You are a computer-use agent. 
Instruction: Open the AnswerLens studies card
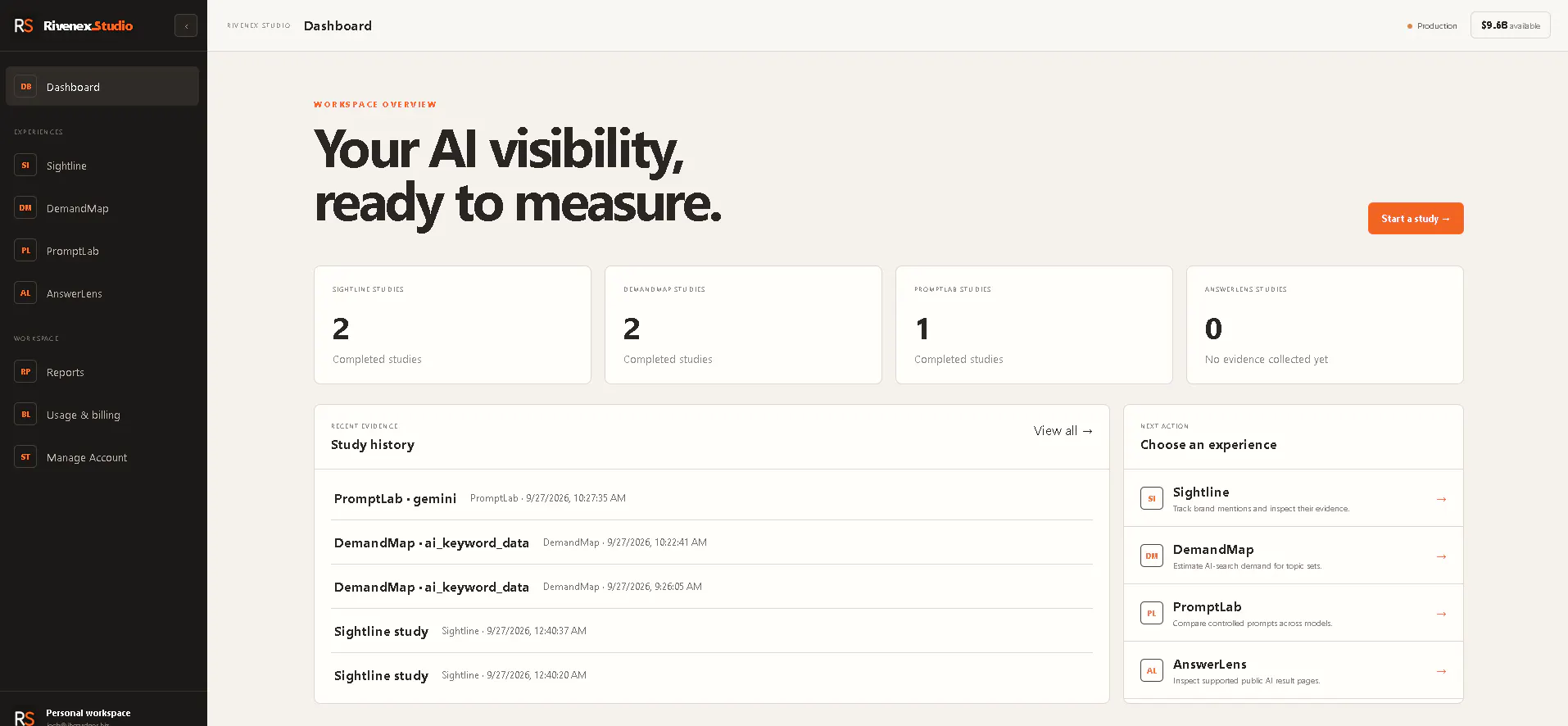pyautogui.click(x=1325, y=324)
